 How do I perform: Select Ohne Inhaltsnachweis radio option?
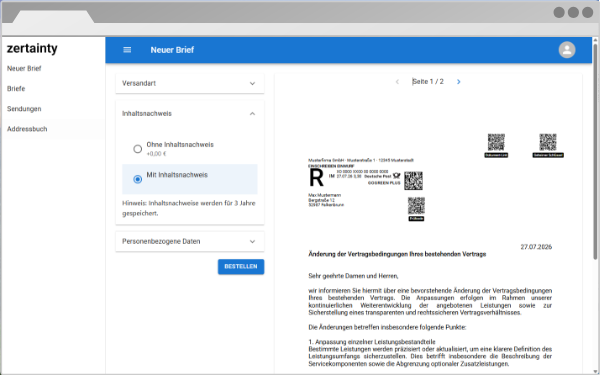(138, 149)
